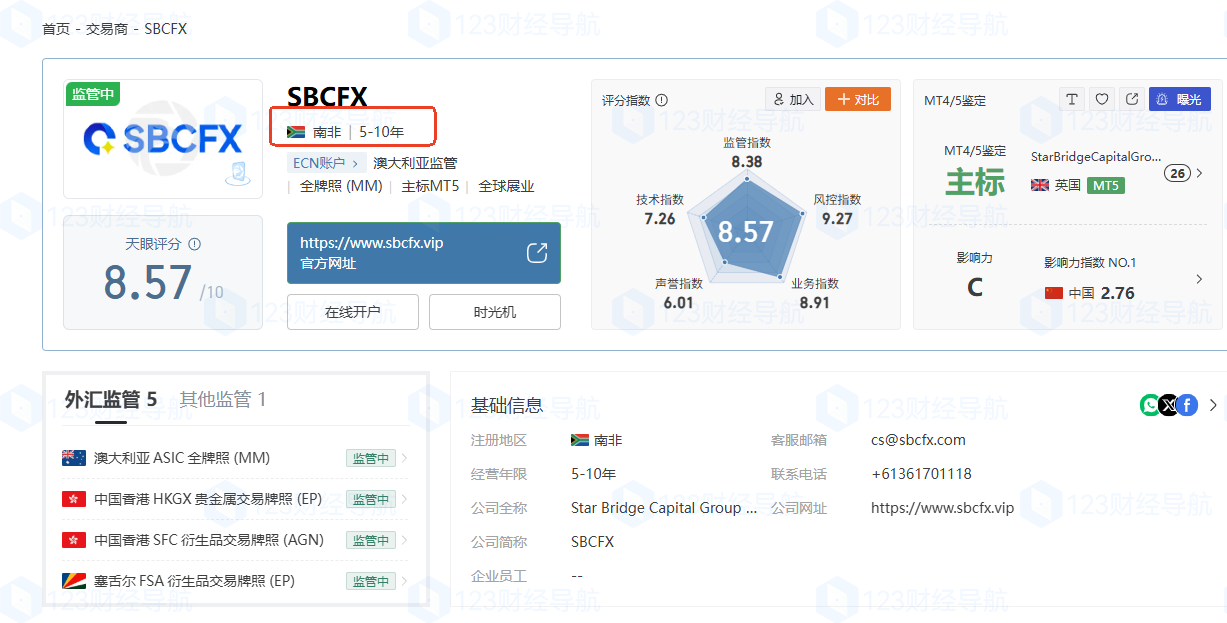
Task: Click South Africa flag under SBCFX title
Action: (x=296, y=132)
